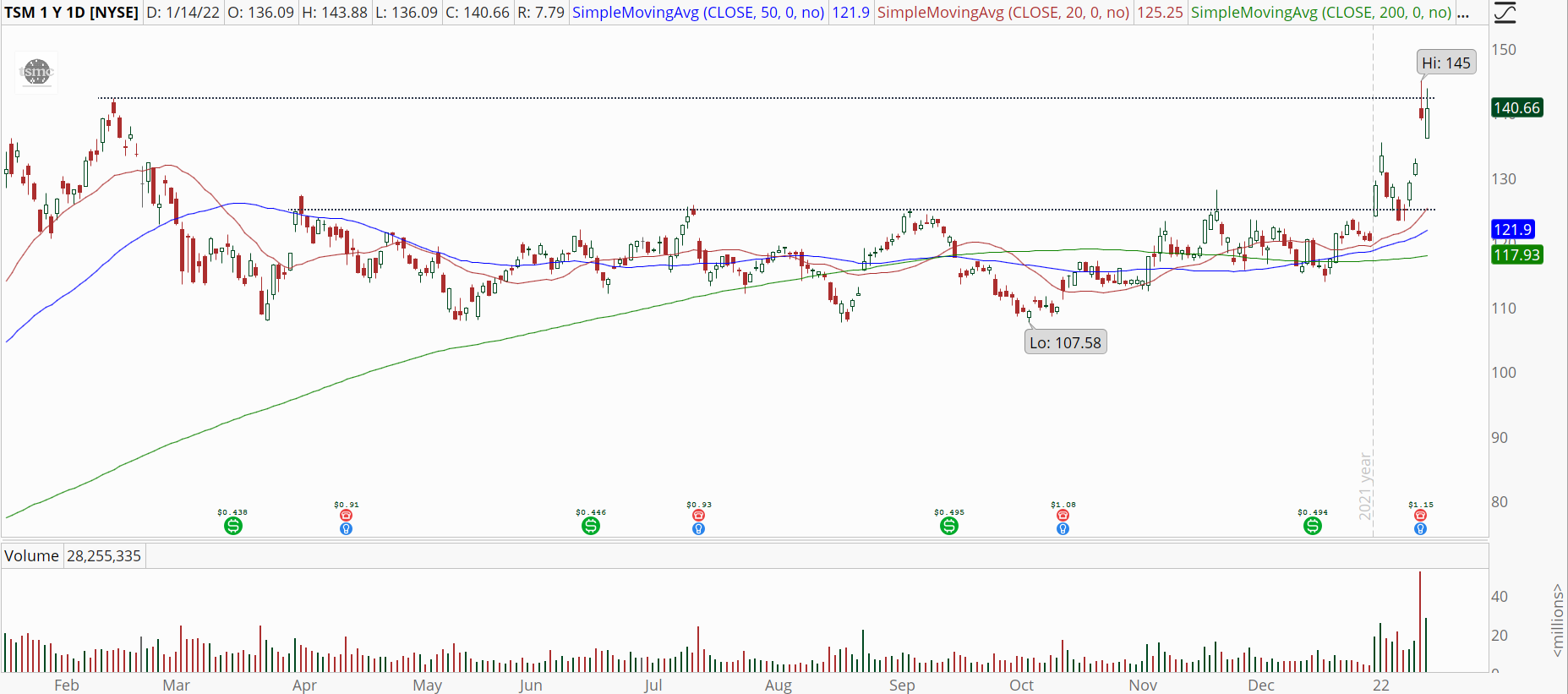
Task: Click the TSMC company logo on the chart
Action: pos(36,72)
